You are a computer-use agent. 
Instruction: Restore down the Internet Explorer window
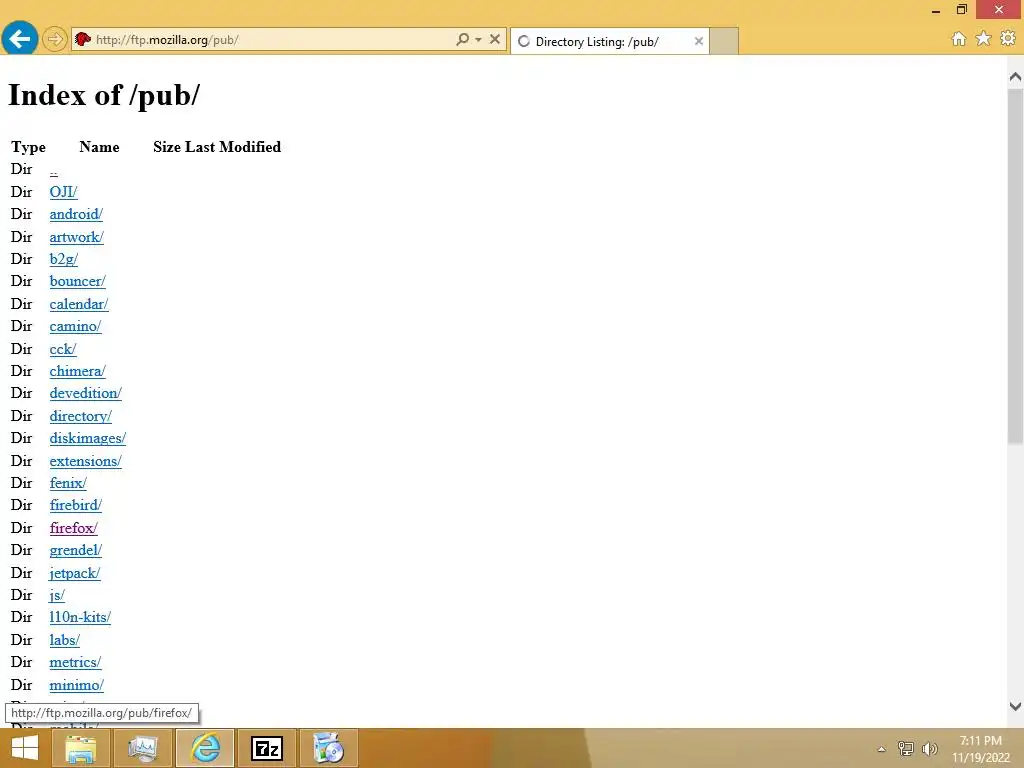pyautogui.click(x=961, y=9)
